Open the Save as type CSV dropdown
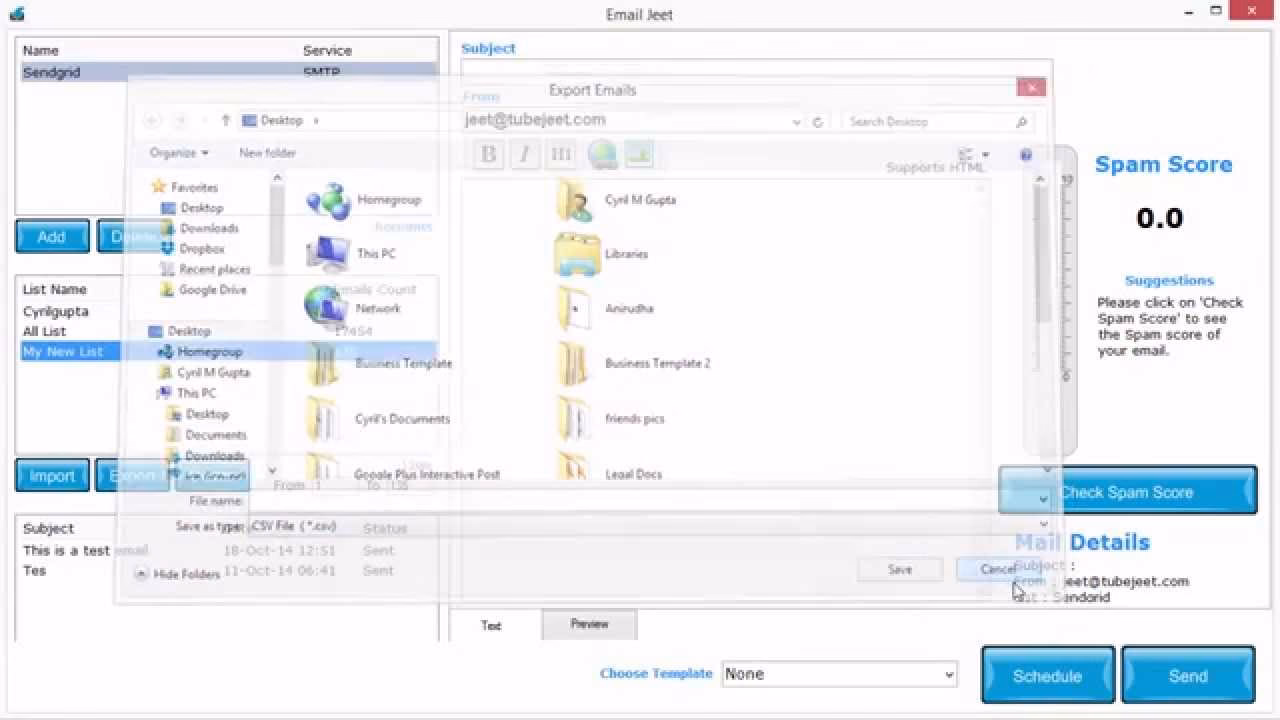 coord(1043,523)
